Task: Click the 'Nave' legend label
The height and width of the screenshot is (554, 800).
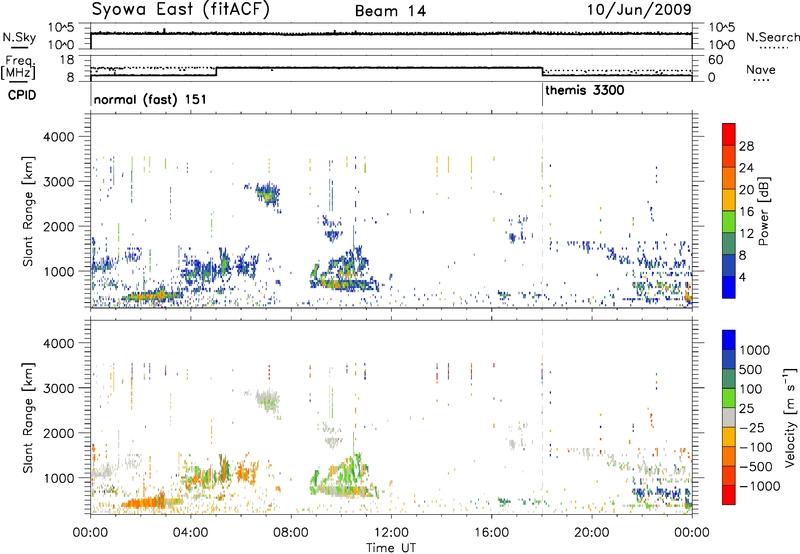Action: point(761,69)
